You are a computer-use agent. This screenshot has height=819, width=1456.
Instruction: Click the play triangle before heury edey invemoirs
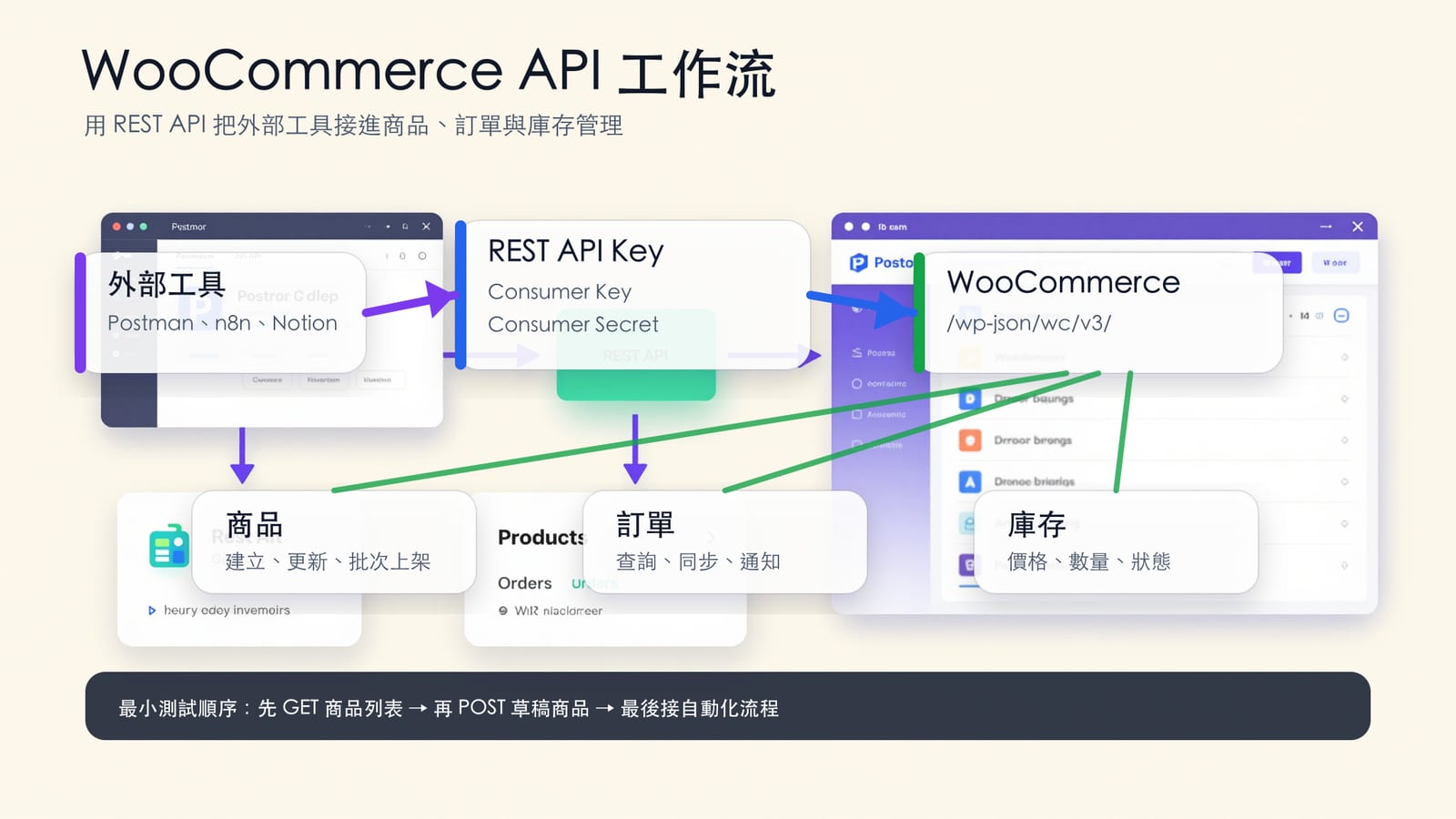coord(152,611)
